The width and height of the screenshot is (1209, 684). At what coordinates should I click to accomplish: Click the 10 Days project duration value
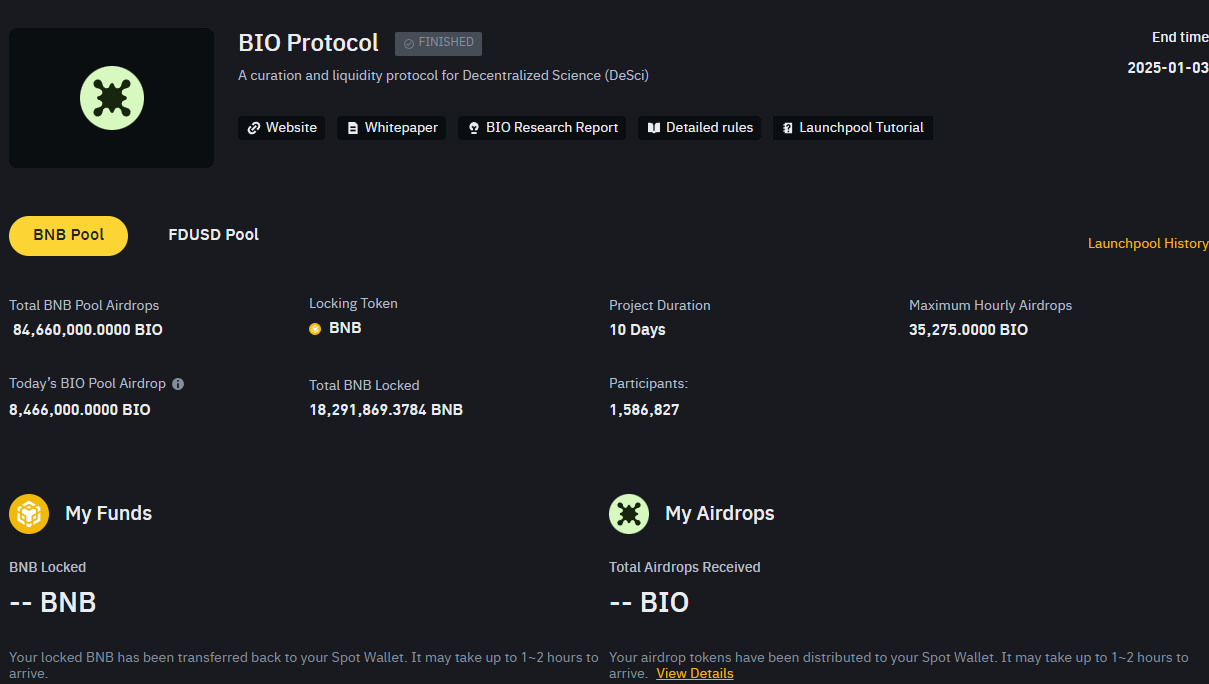[637, 330]
